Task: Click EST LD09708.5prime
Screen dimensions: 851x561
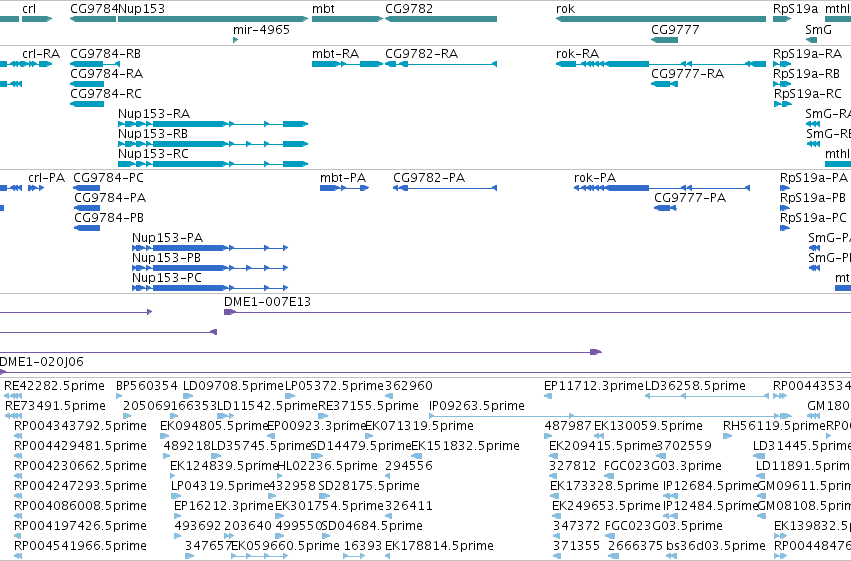Action: [x=187, y=396]
